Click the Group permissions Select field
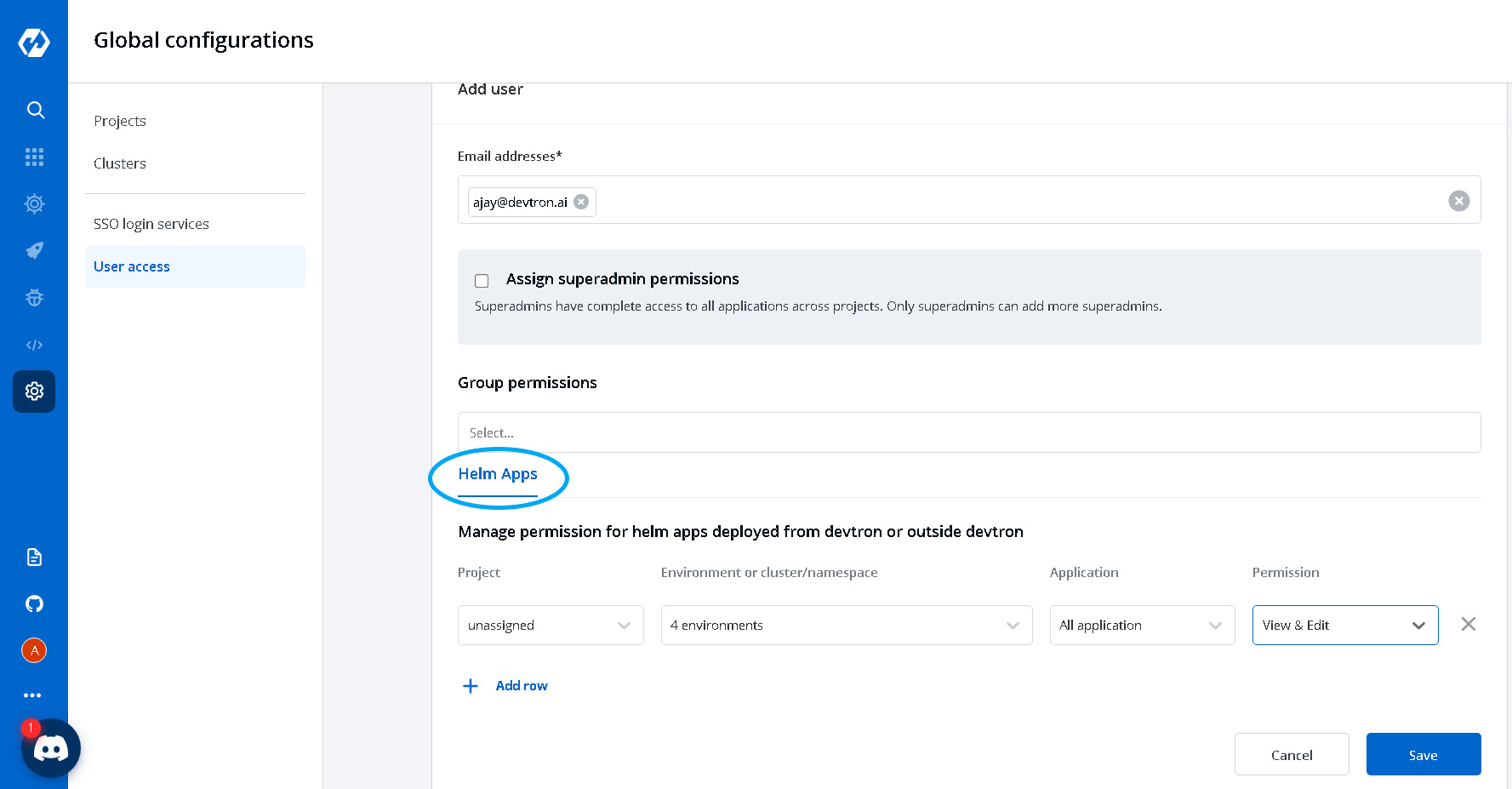The height and width of the screenshot is (789, 1512). tap(968, 432)
